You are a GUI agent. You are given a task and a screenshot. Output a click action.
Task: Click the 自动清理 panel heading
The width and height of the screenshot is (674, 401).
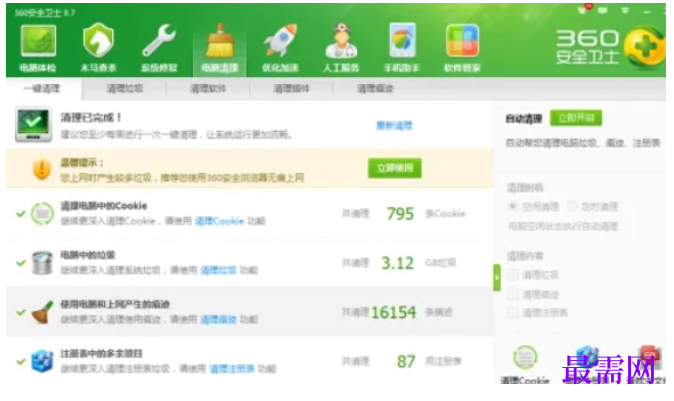(x=524, y=119)
